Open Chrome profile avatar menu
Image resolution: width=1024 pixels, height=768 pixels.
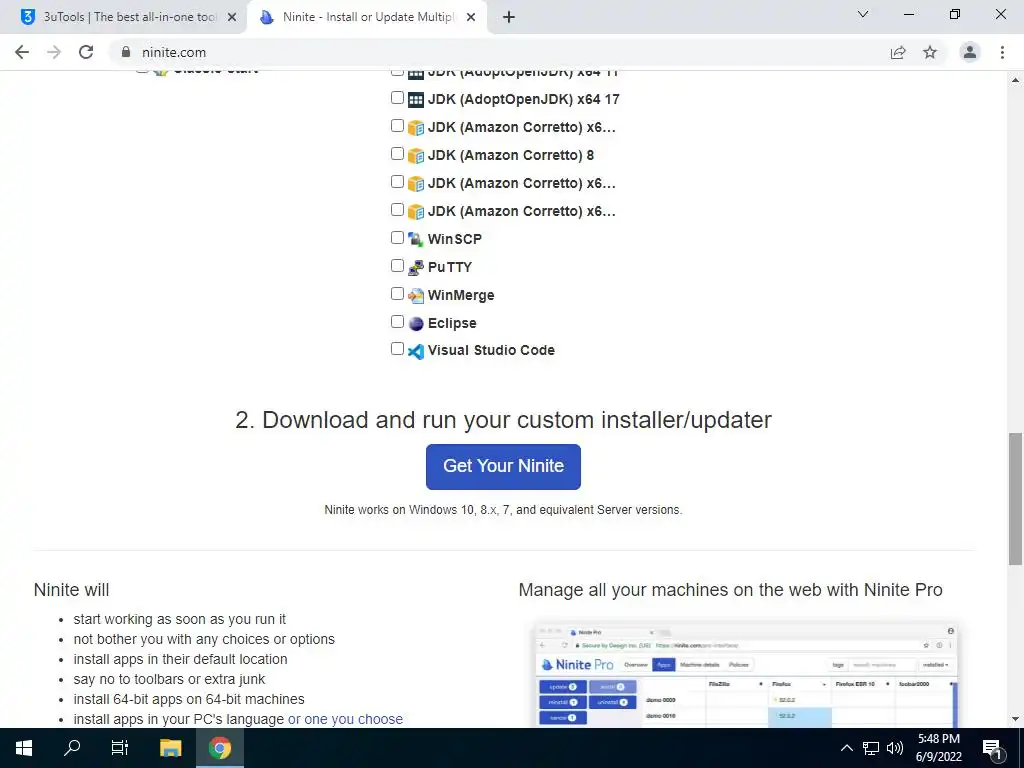tap(970, 52)
